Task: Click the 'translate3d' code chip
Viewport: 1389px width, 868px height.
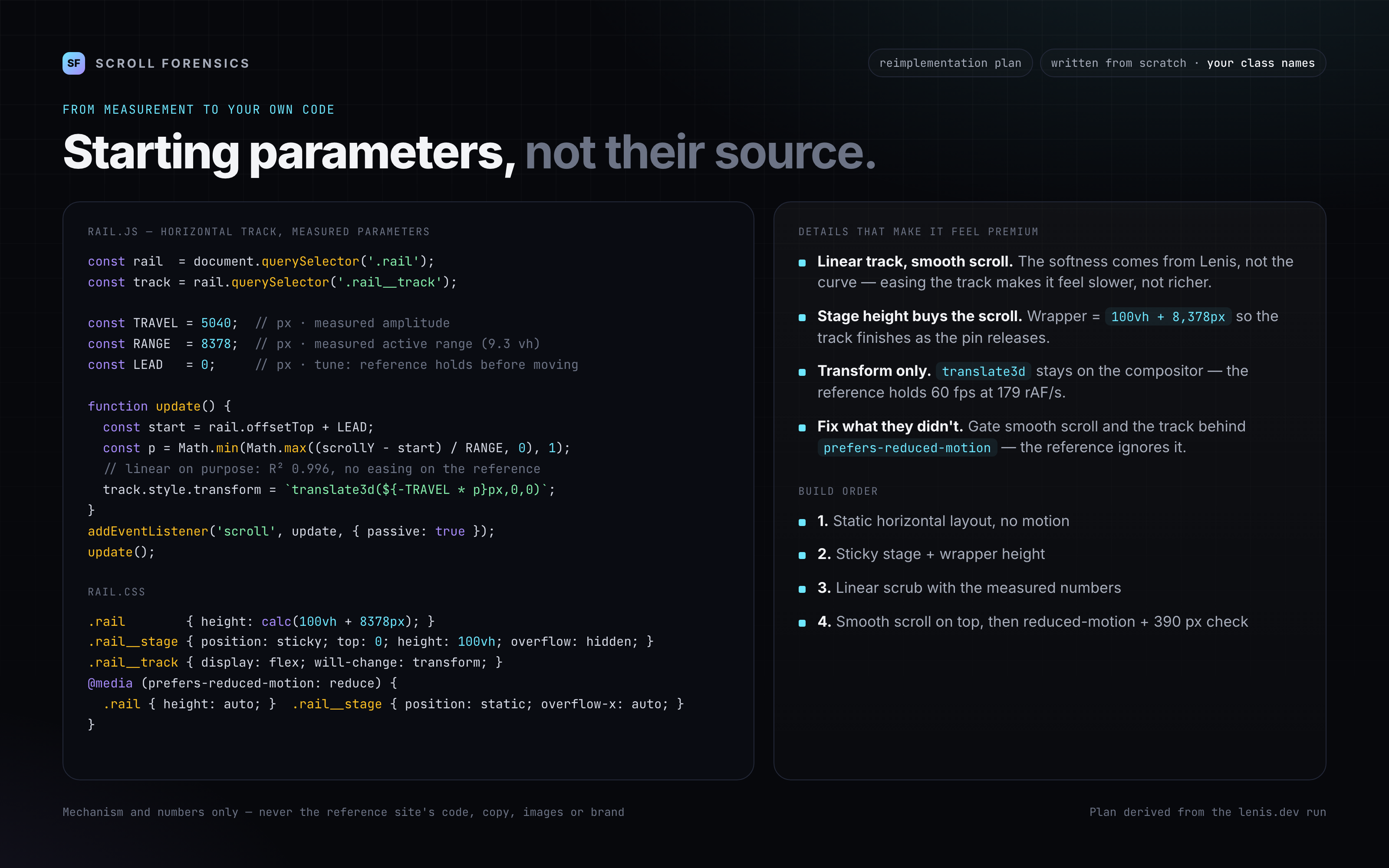Action: pyautogui.click(x=983, y=372)
